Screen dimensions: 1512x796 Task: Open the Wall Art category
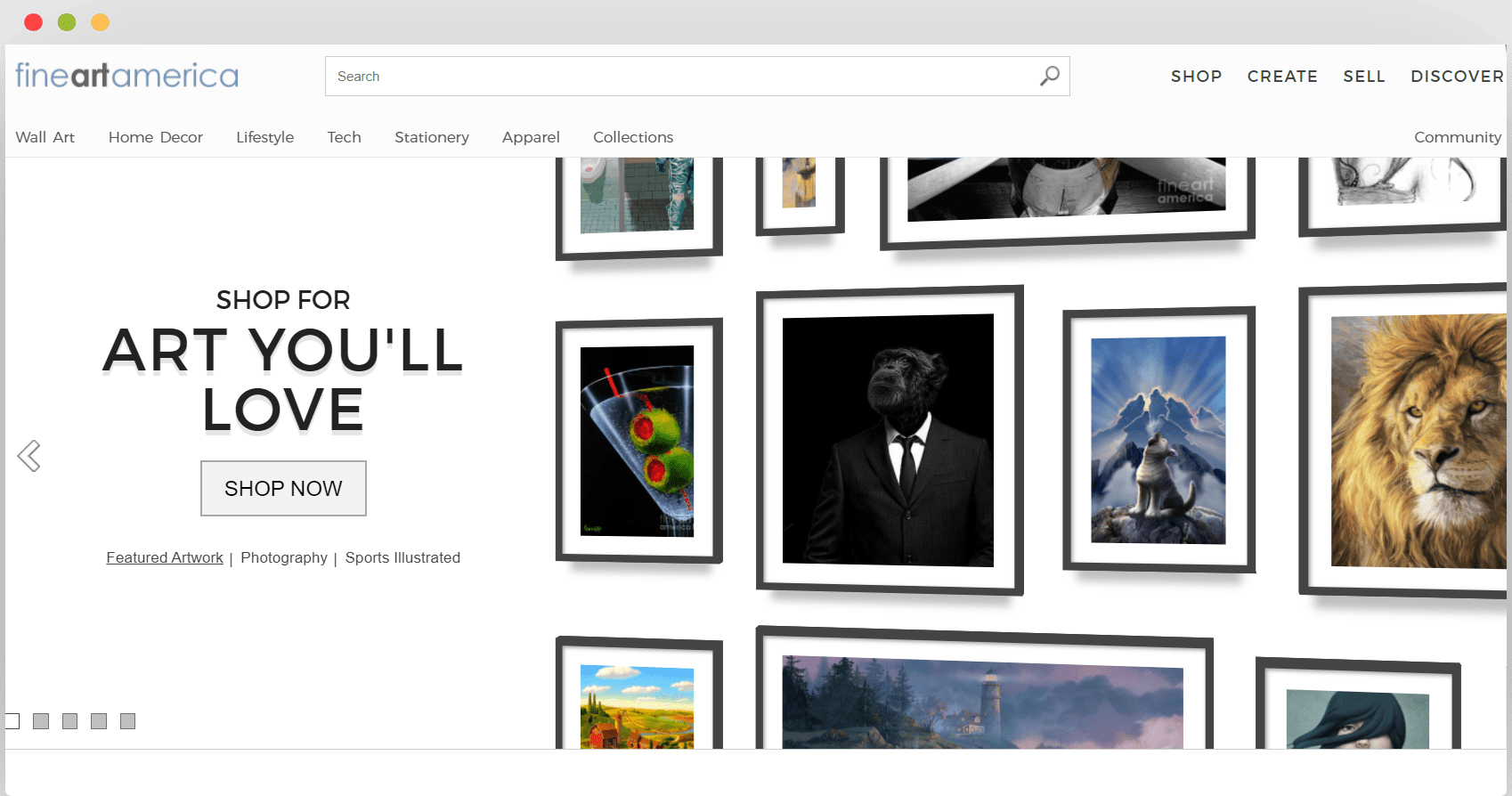click(45, 137)
